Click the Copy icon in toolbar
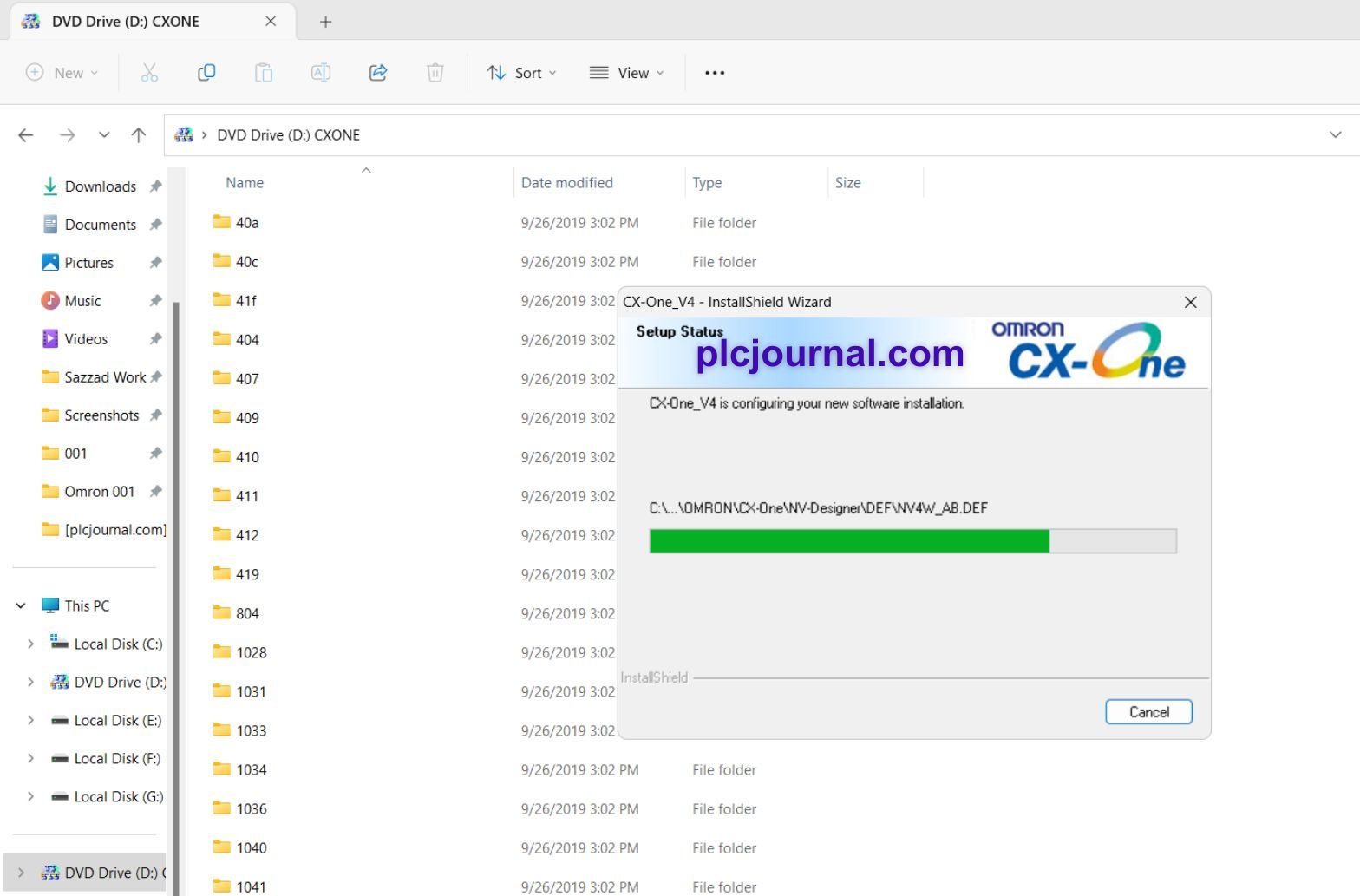Viewport: 1360px width, 896px height. 206,73
